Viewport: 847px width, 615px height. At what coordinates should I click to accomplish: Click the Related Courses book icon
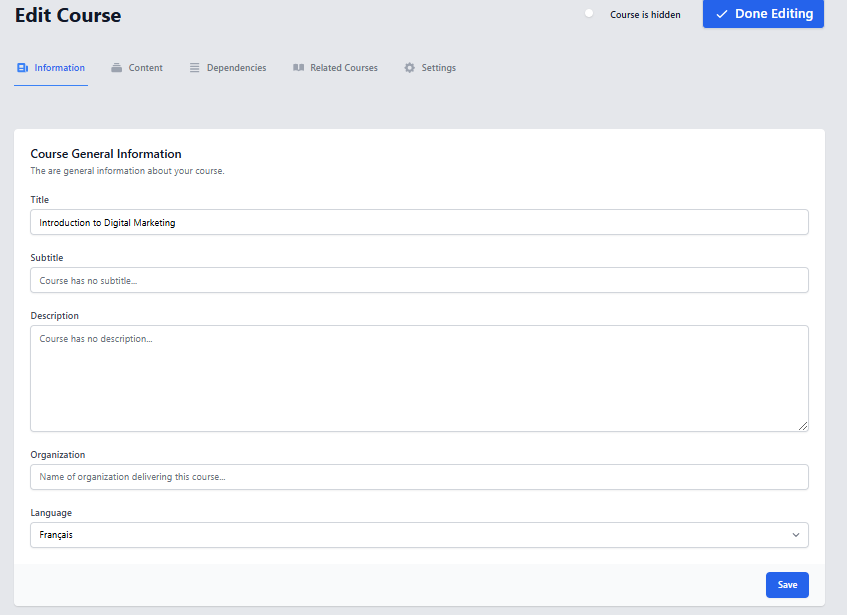pos(298,68)
